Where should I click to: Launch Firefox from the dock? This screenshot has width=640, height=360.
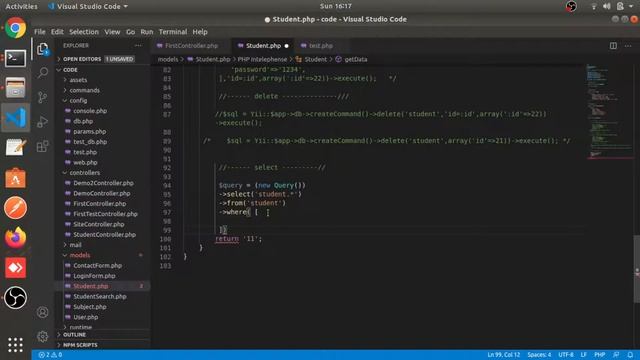click(16, 238)
